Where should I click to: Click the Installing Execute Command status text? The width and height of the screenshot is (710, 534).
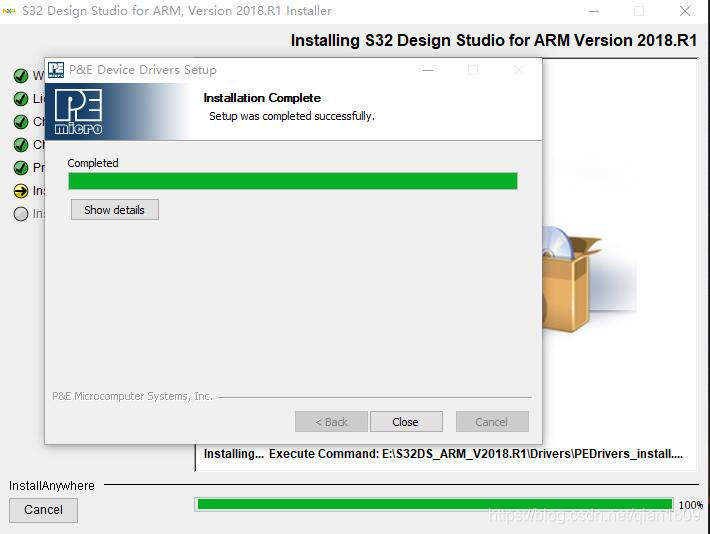[443, 454]
